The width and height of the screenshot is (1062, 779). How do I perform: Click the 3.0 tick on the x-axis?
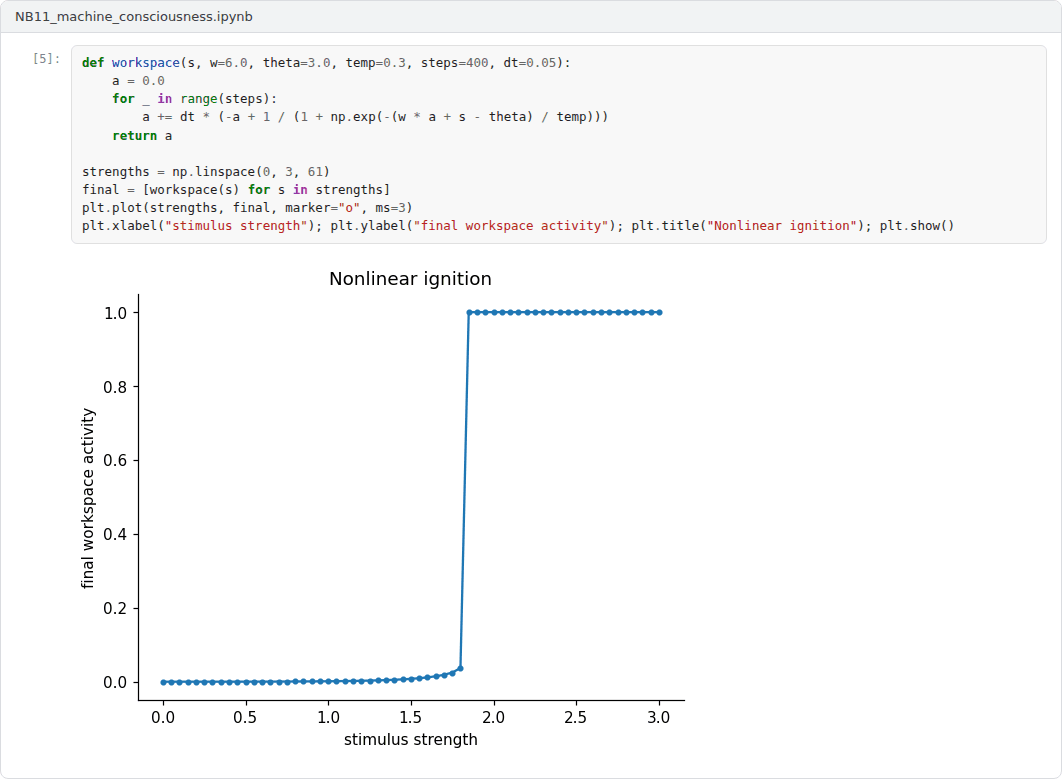[x=659, y=717]
